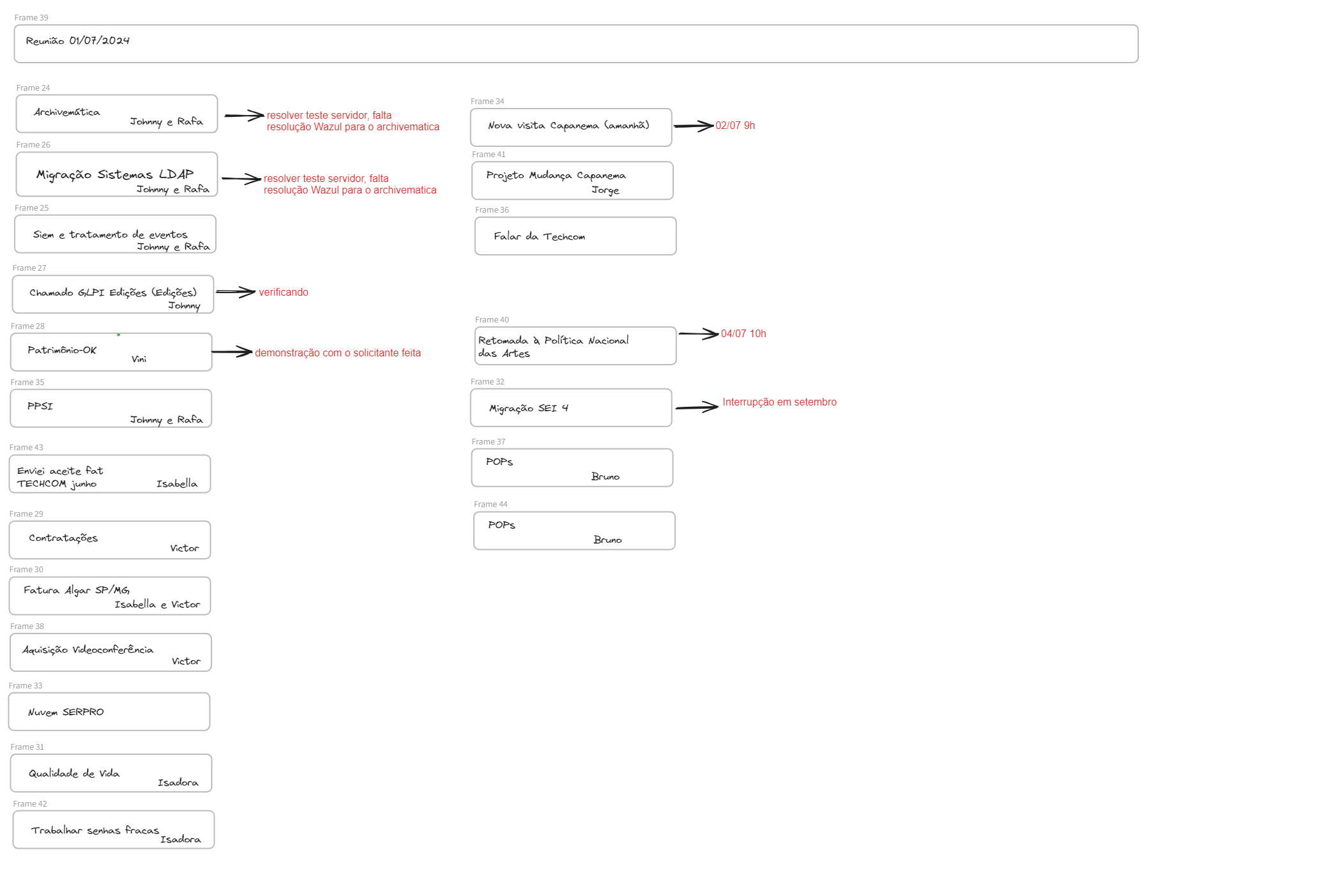Select 'Trabalhar senhas fracas' text

tap(95, 830)
